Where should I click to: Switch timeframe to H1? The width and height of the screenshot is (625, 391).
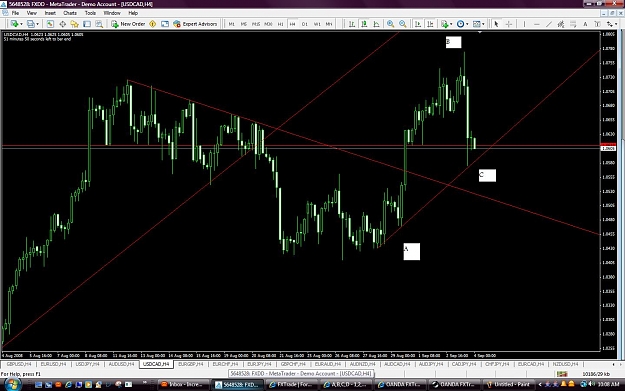(x=281, y=24)
